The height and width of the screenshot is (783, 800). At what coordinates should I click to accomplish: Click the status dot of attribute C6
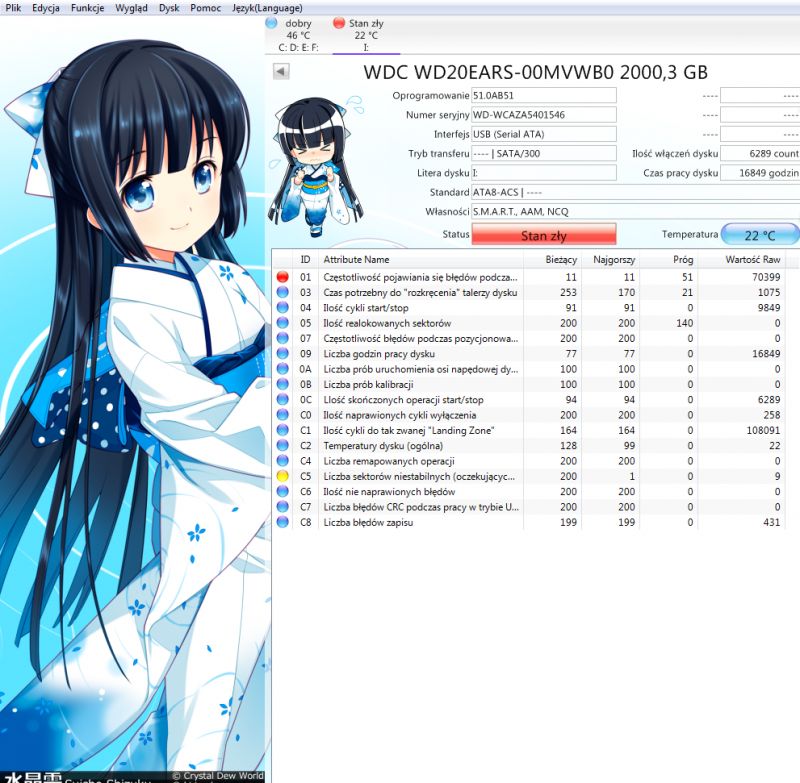(282, 491)
